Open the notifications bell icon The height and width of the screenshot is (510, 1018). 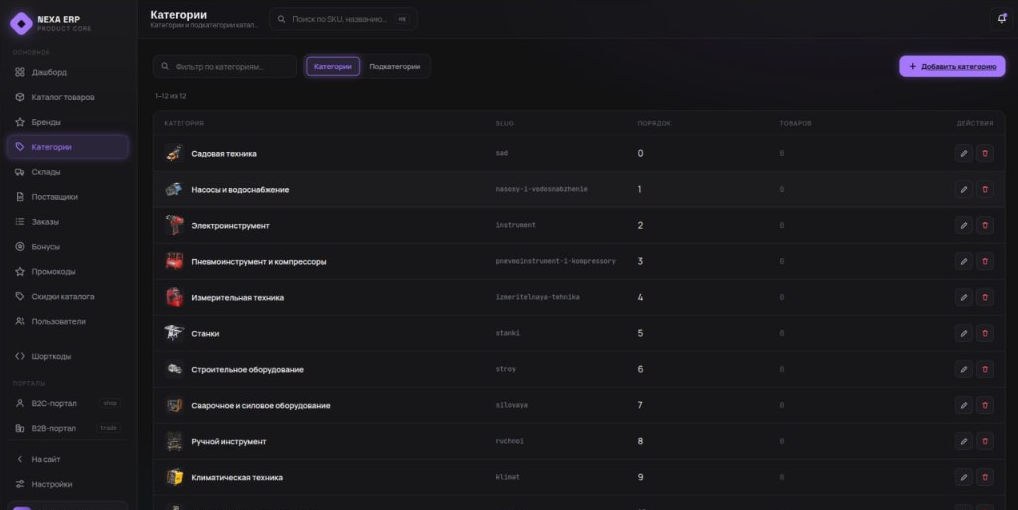point(1002,19)
